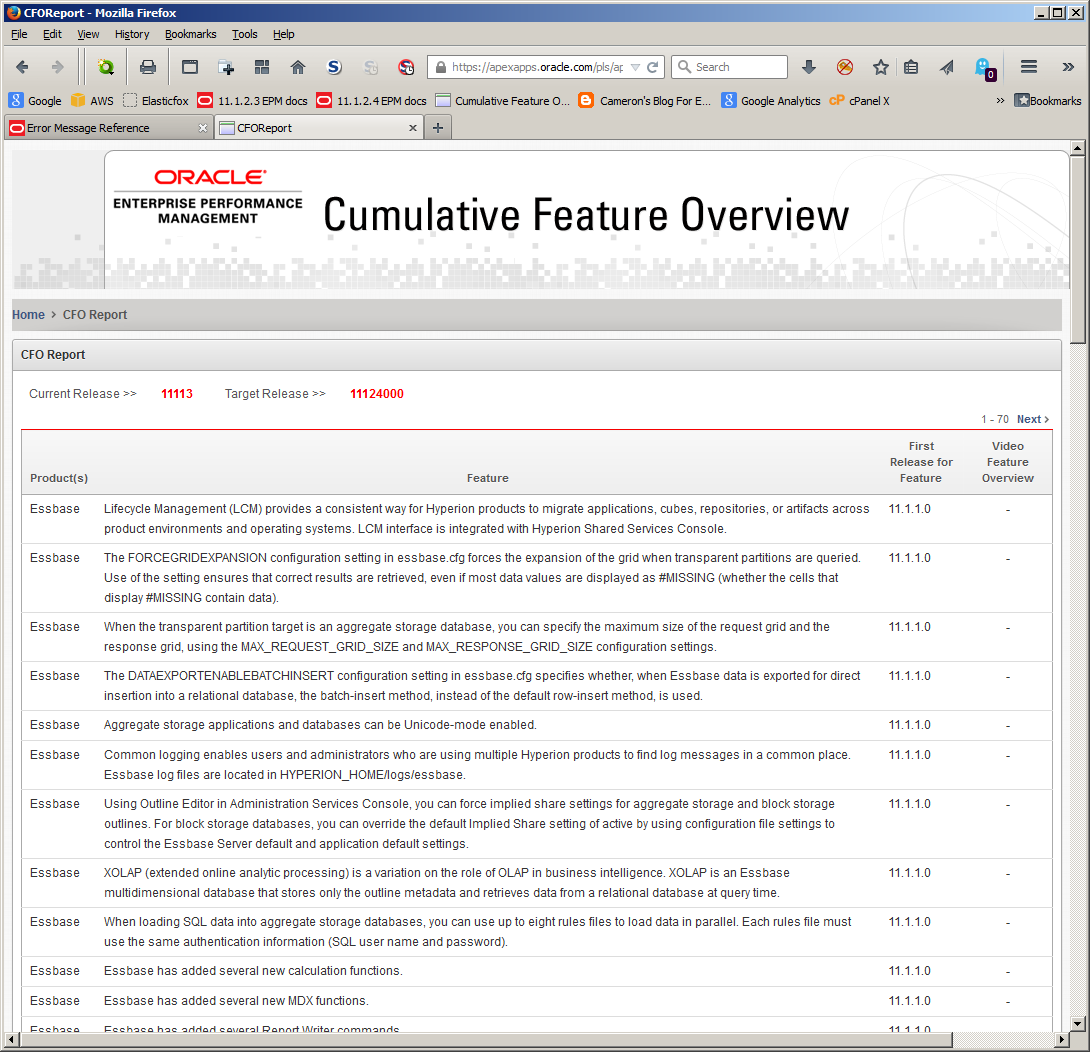
Task: Click the Back navigation arrow
Action: pos(22,67)
